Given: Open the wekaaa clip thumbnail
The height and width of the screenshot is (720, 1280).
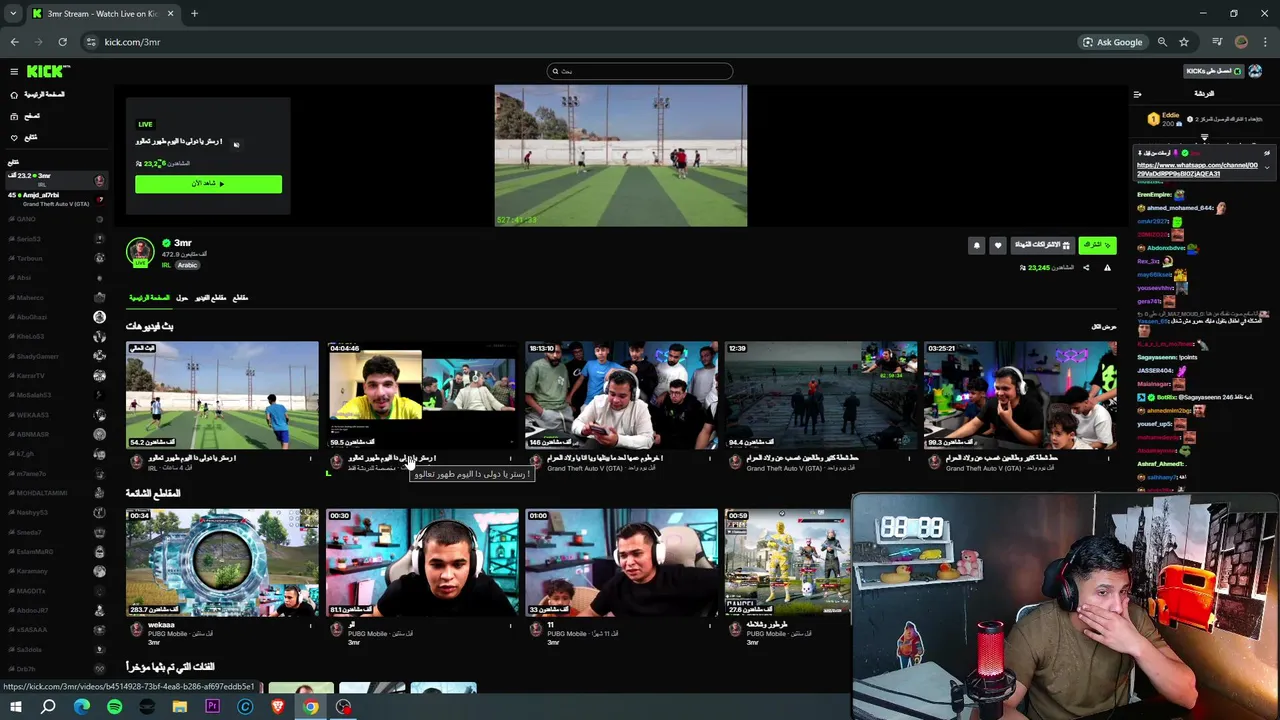Looking at the screenshot, I should click(222, 563).
